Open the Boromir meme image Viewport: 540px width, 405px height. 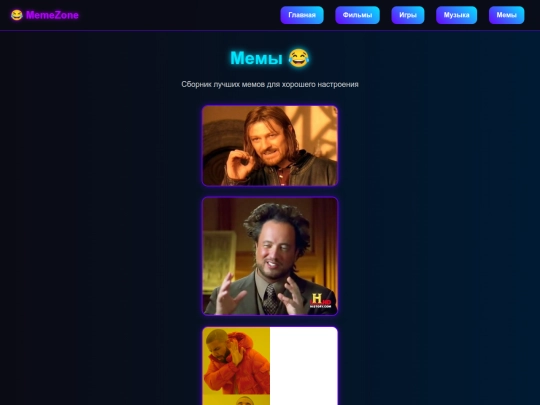(x=270, y=146)
